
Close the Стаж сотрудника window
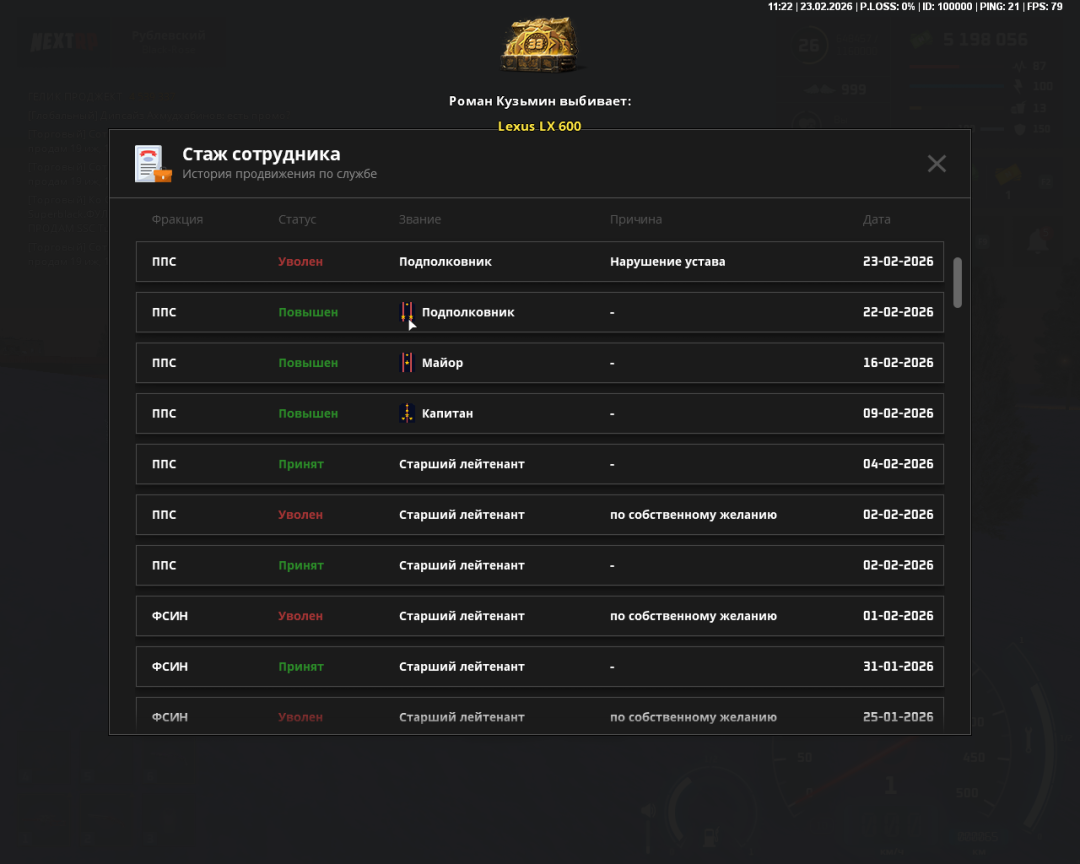(x=936, y=164)
